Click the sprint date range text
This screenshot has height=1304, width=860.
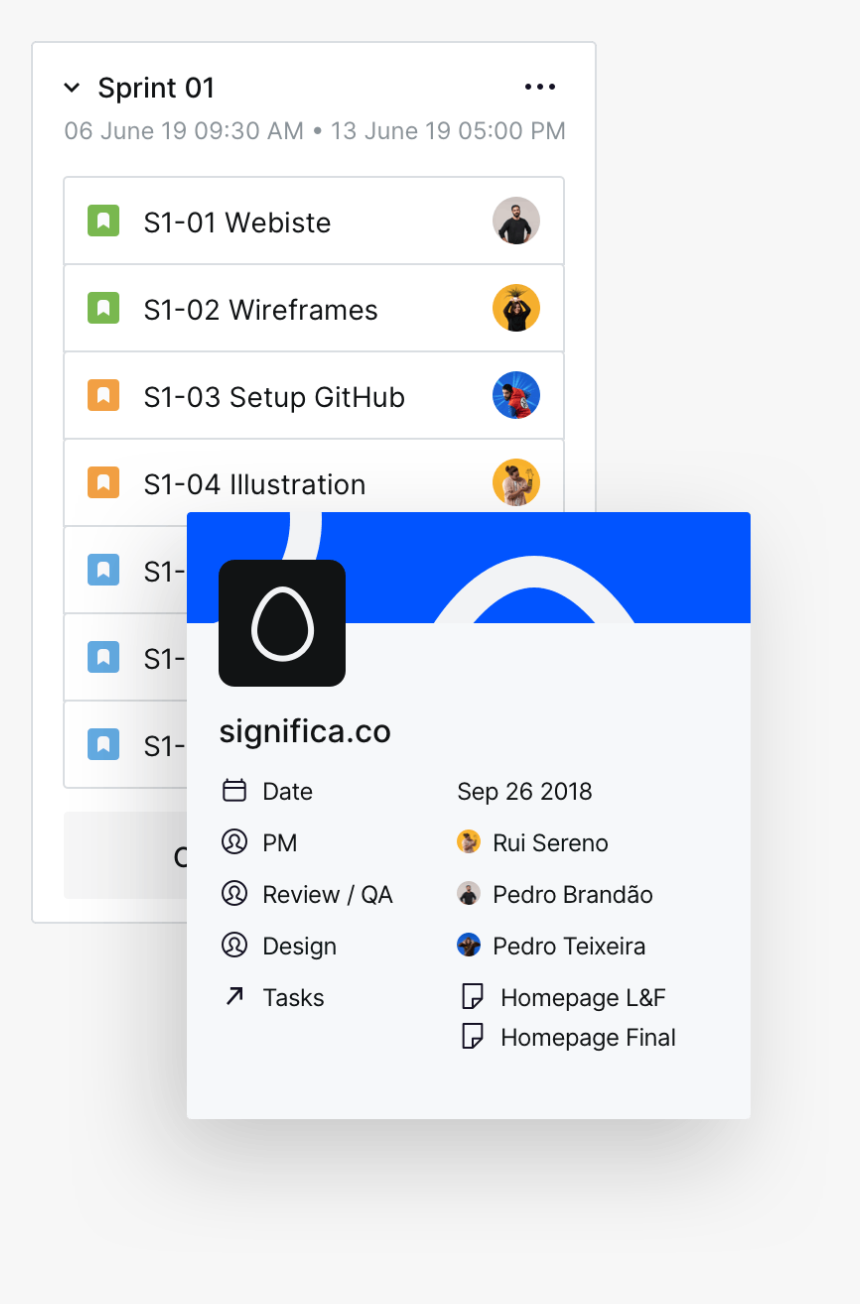pyautogui.click(x=315, y=131)
